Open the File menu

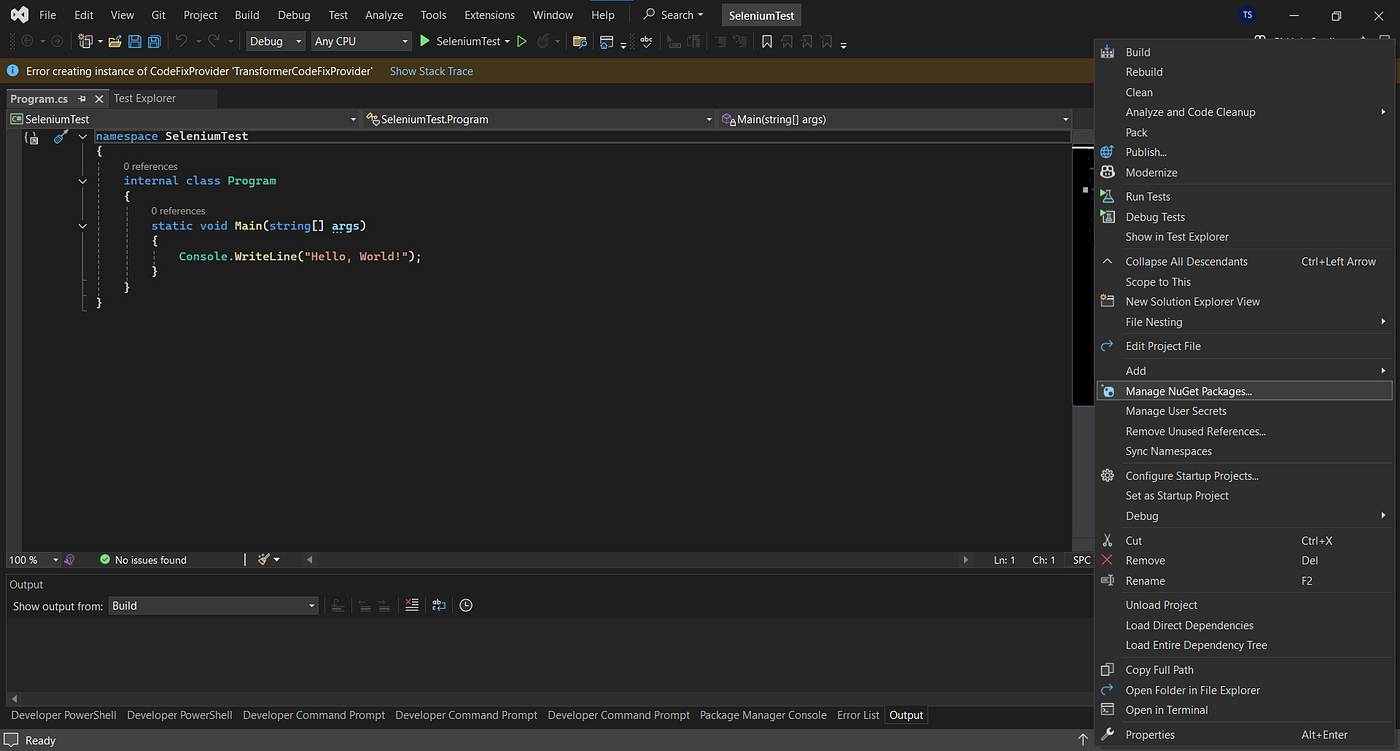[x=47, y=15]
